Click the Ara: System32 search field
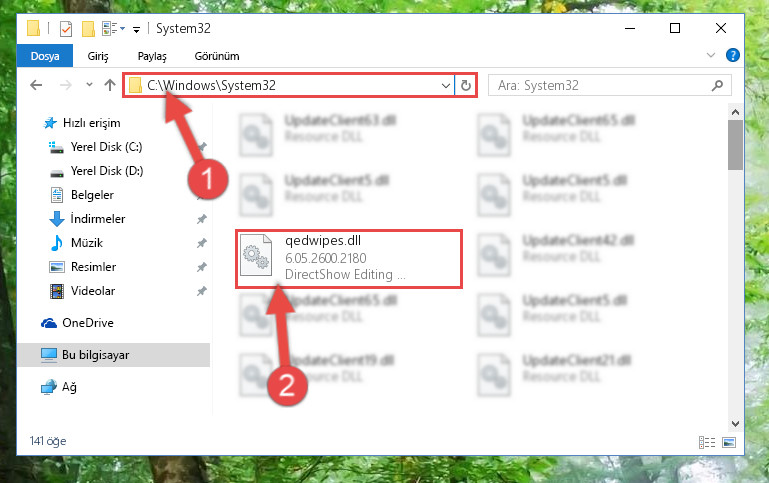769x483 pixels. coord(603,86)
